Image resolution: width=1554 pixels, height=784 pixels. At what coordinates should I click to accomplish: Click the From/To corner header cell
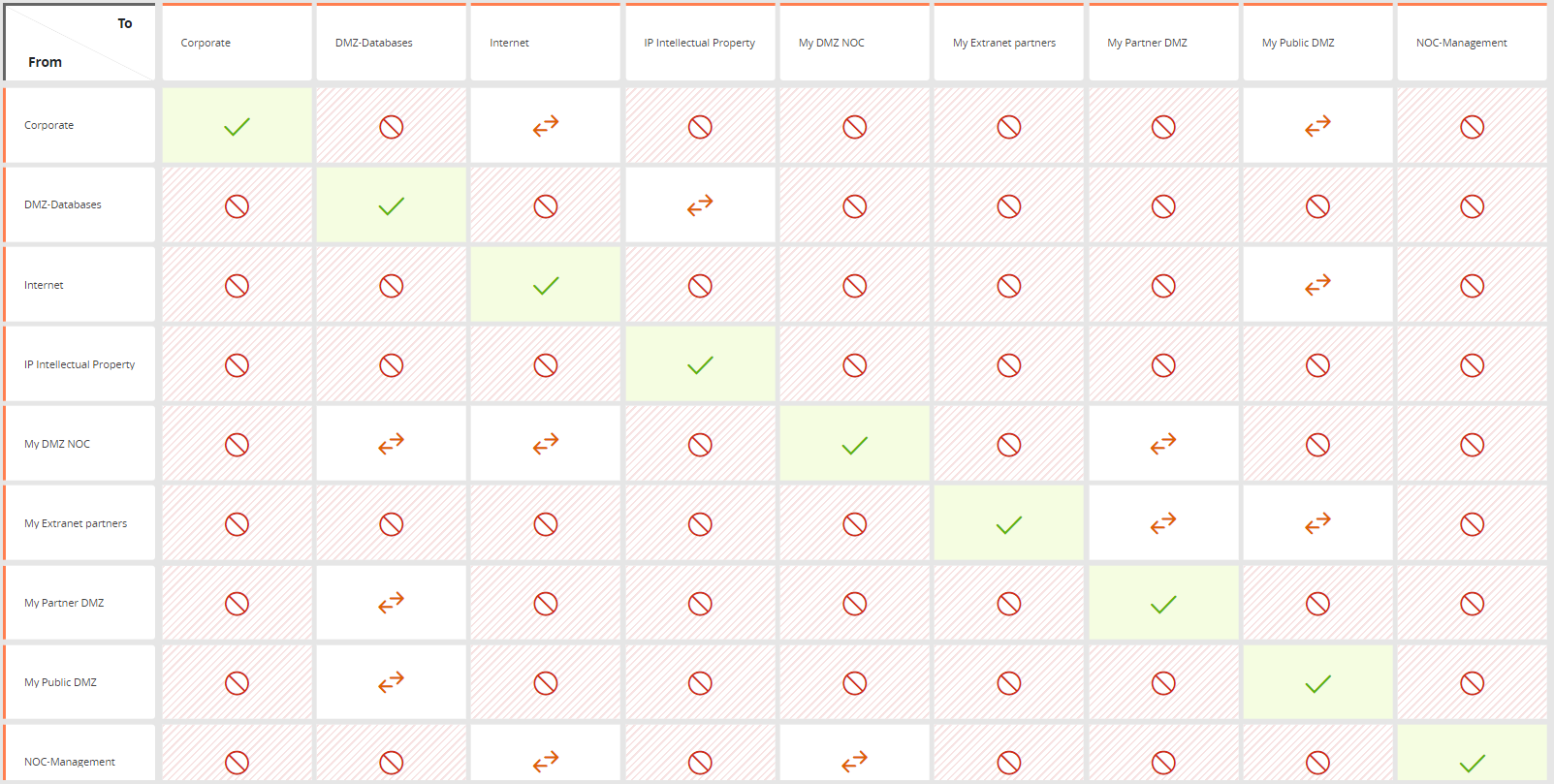(79, 43)
